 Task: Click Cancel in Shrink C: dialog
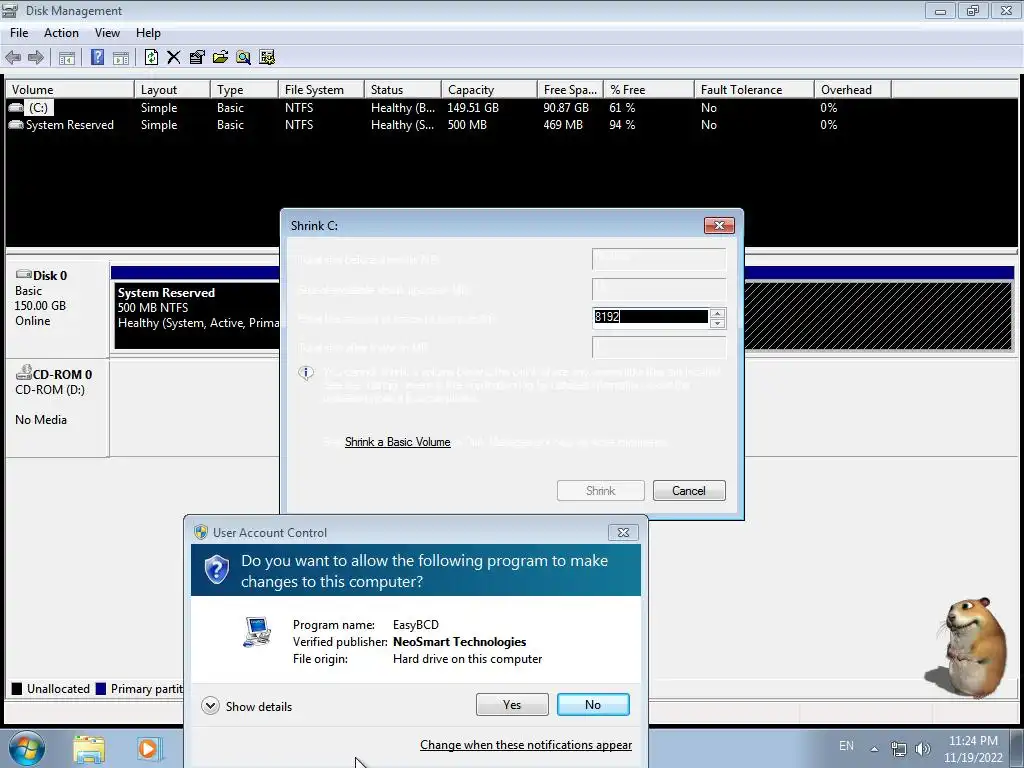tap(689, 490)
